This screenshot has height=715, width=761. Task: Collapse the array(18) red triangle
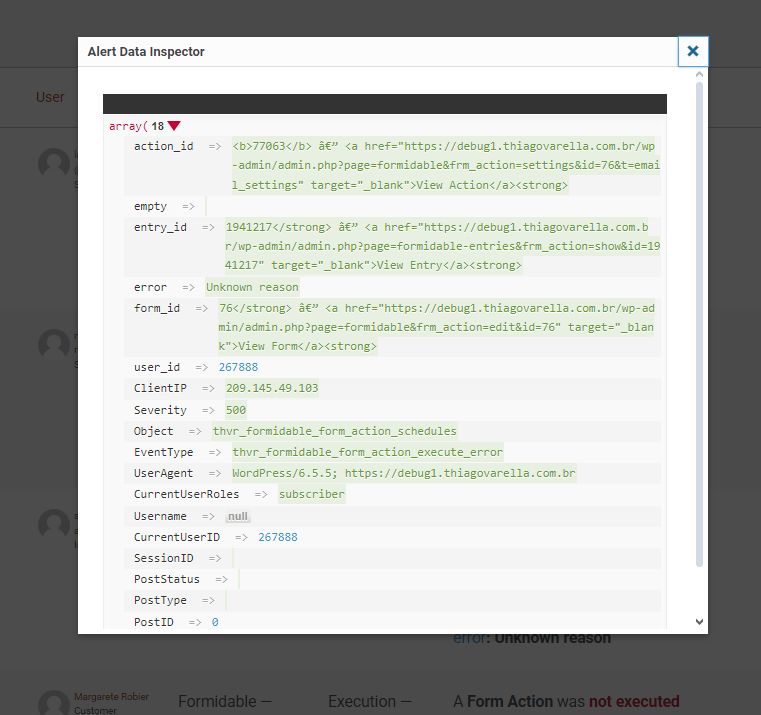pos(174,126)
